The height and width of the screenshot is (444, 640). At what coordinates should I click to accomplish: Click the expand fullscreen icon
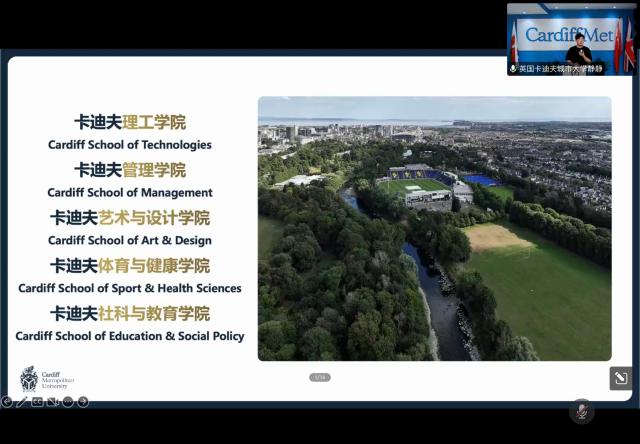621,378
